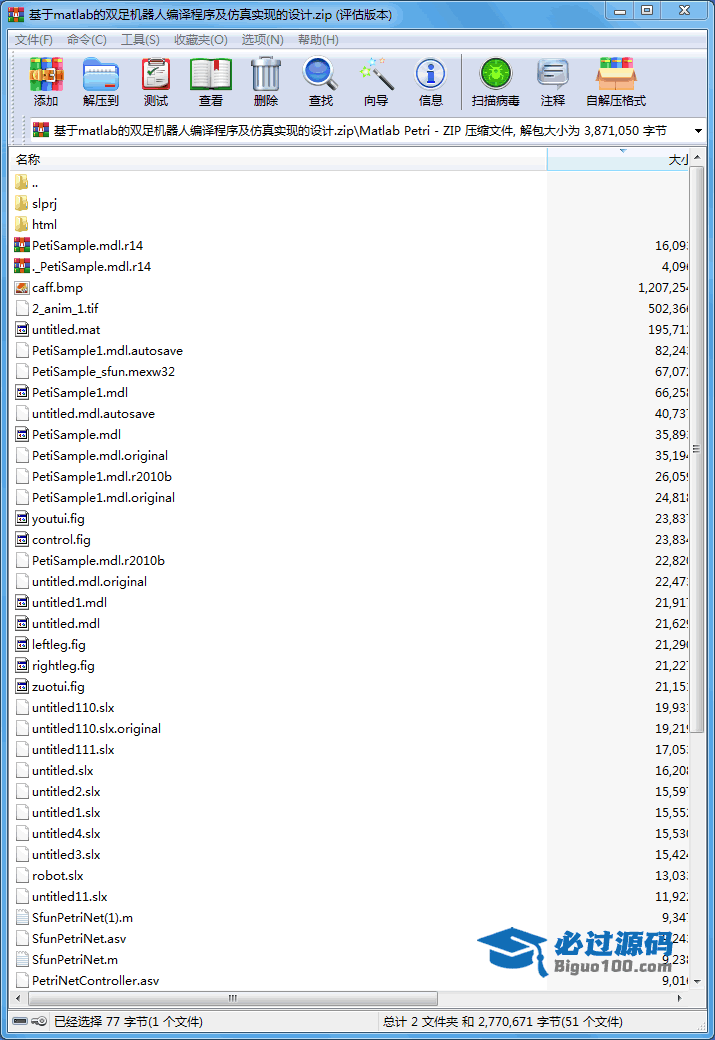Select file untitled.mdl.autosave
Screen dimensions: 715x1040
(x=94, y=414)
